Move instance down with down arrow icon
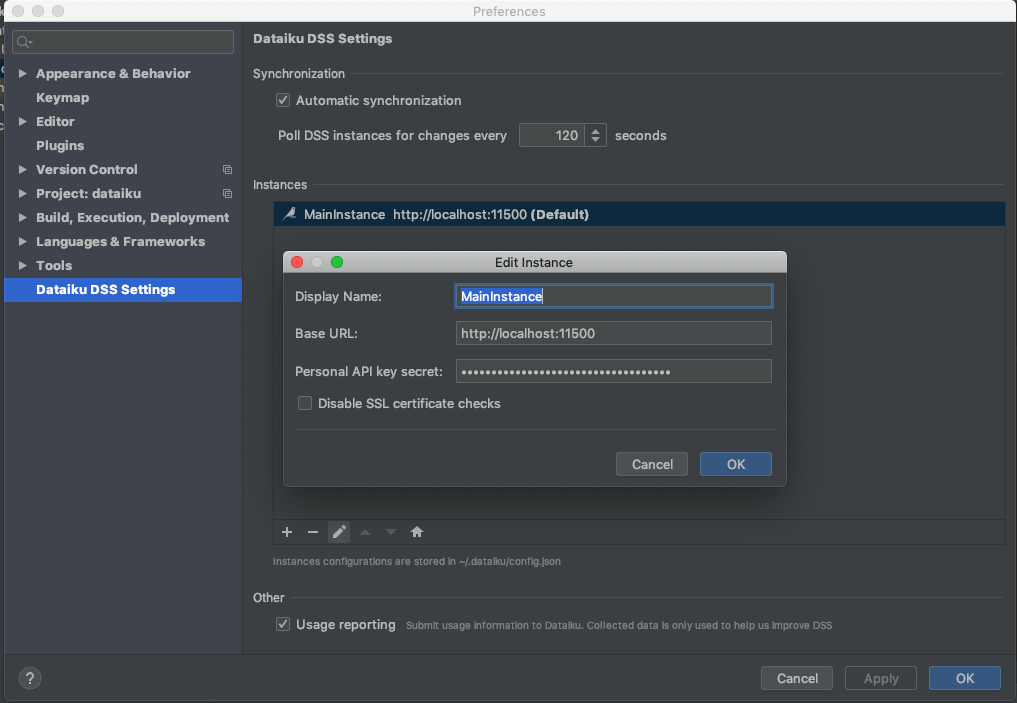This screenshot has height=703, width=1017. [x=390, y=532]
